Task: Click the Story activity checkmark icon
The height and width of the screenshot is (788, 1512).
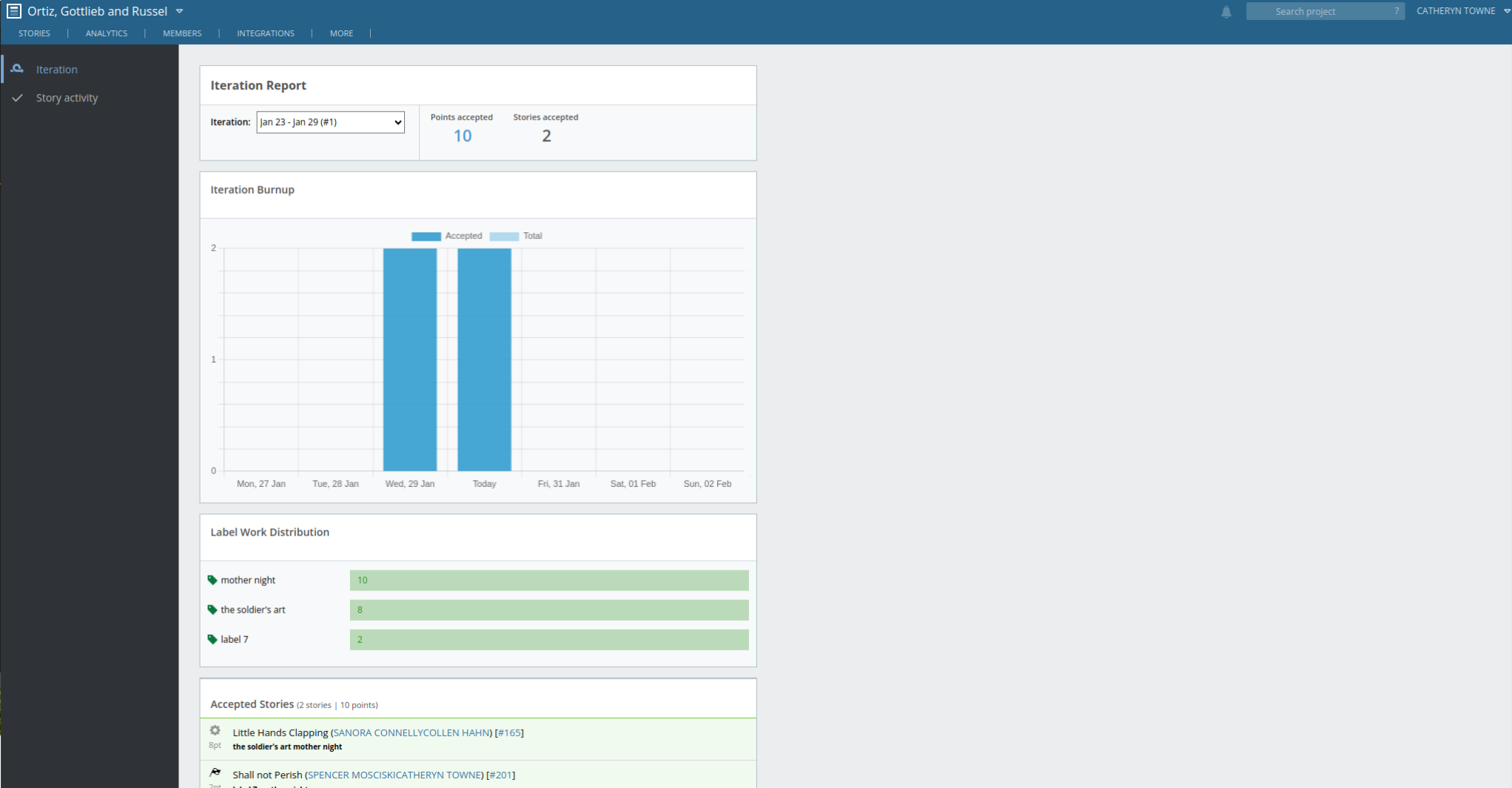Action: coord(18,98)
